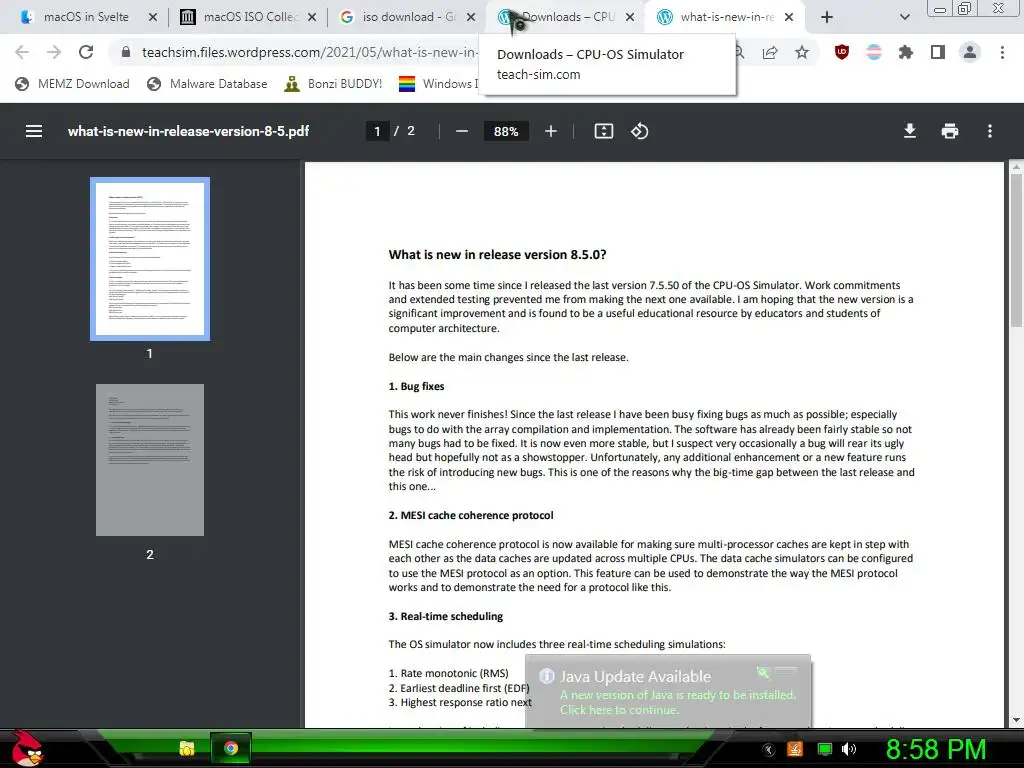
Task: Open the Extensions puzzle menu
Action: tap(906, 52)
